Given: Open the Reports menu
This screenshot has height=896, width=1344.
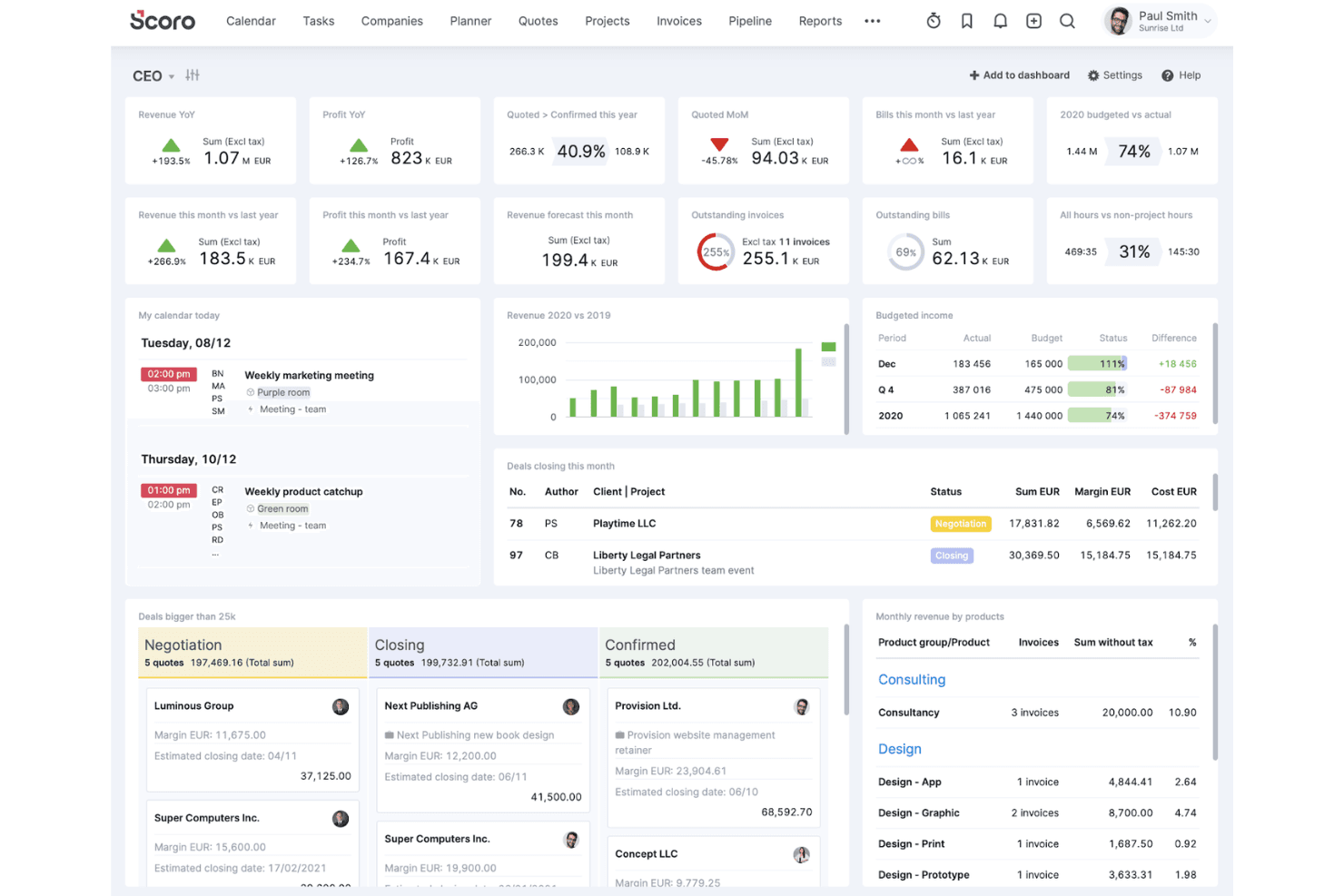Looking at the screenshot, I should (820, 21).
